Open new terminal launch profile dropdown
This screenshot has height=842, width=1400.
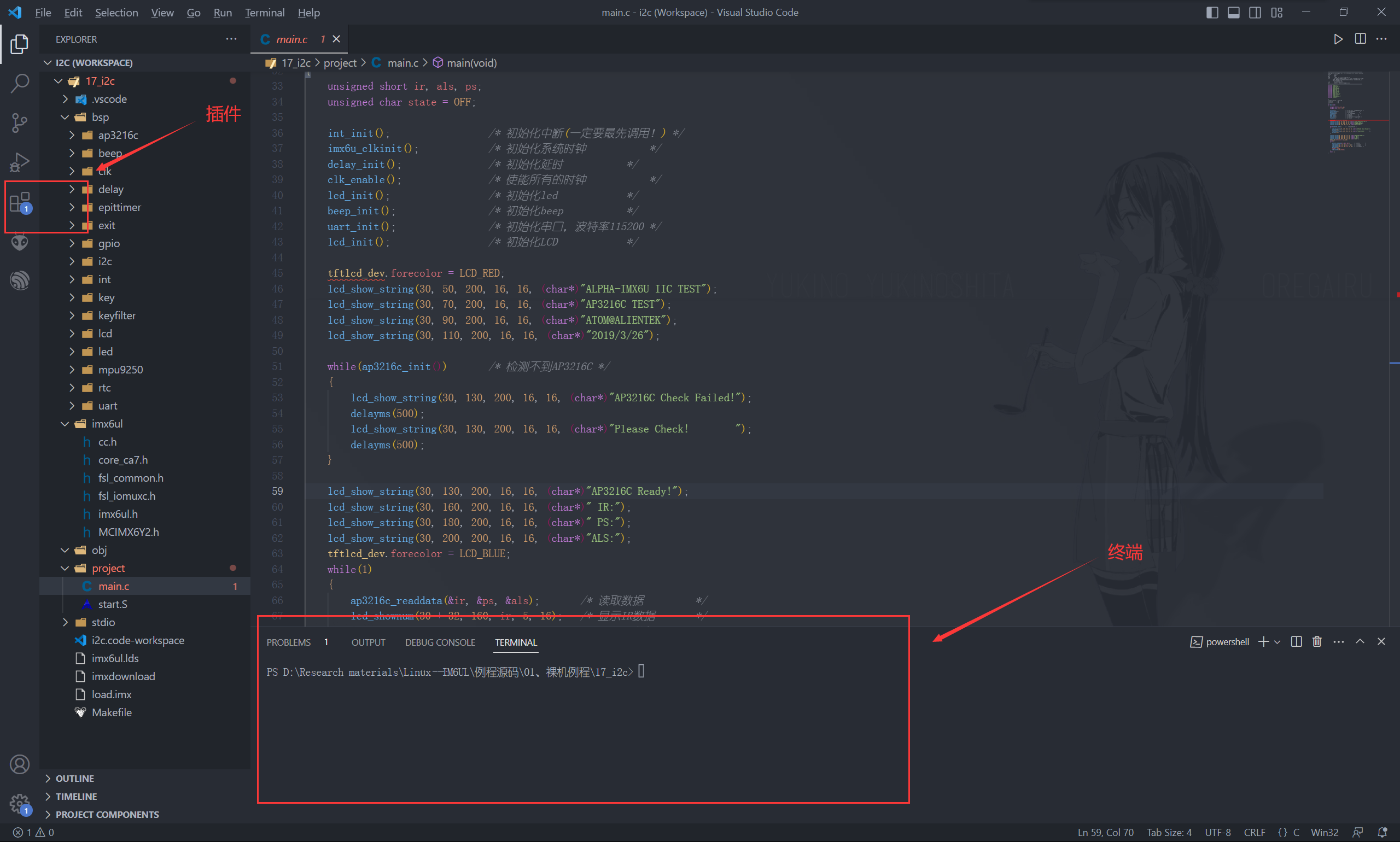tap(1277, 642)
